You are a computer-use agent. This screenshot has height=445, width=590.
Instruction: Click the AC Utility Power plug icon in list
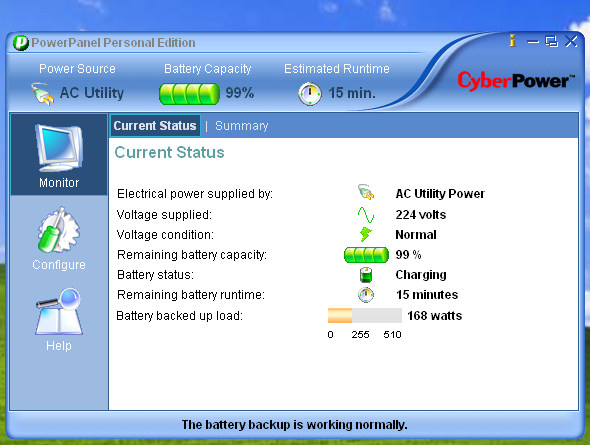click(x=366, y=192)
